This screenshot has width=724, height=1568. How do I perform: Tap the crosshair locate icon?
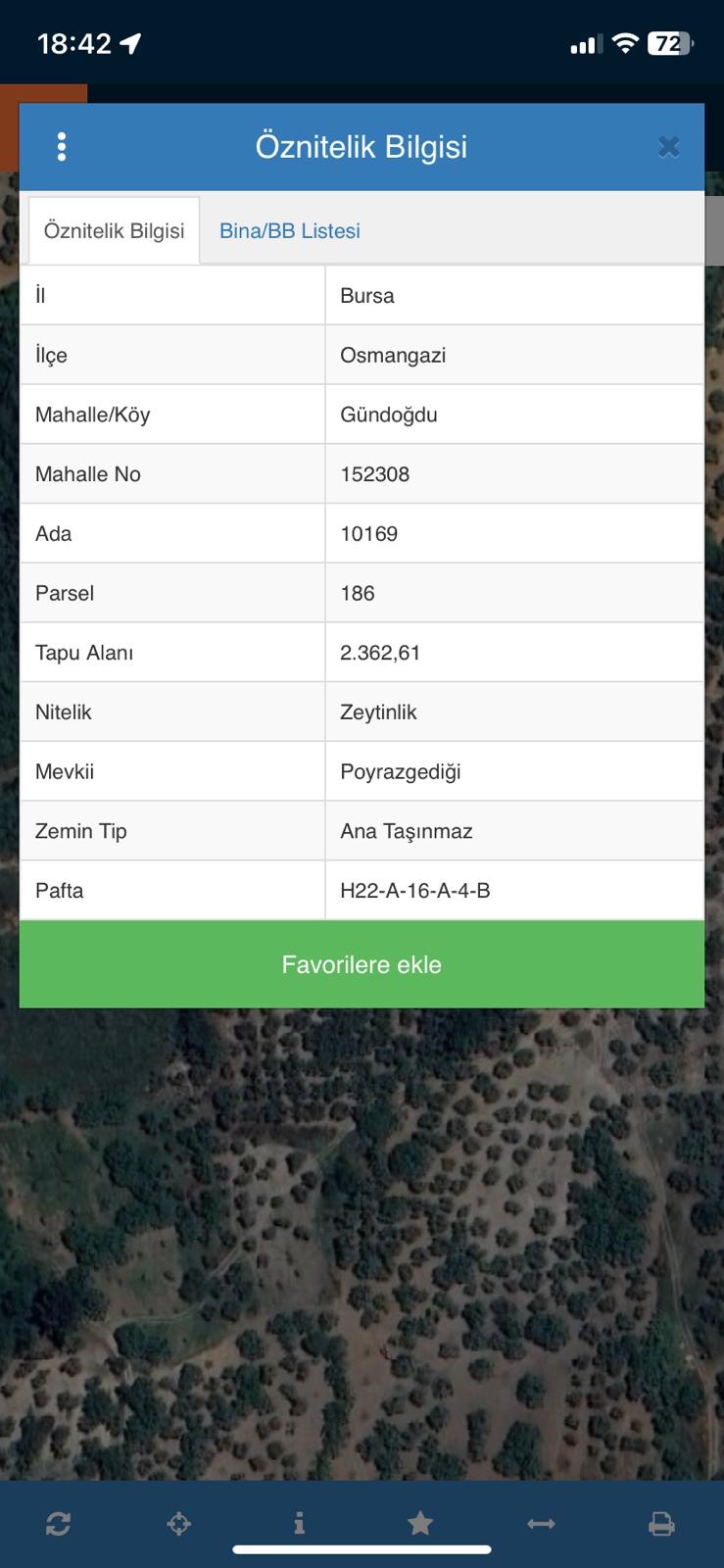(x=178, y=1523)
